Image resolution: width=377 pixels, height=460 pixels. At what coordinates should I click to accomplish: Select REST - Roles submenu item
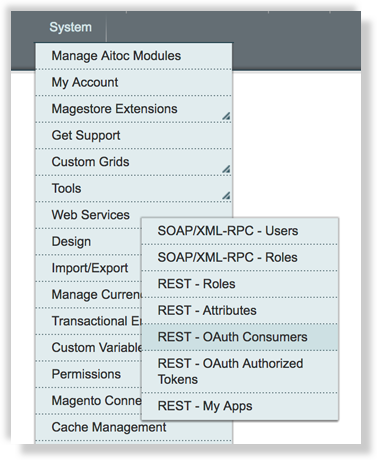pyautogui.click(x=240, y=284)
